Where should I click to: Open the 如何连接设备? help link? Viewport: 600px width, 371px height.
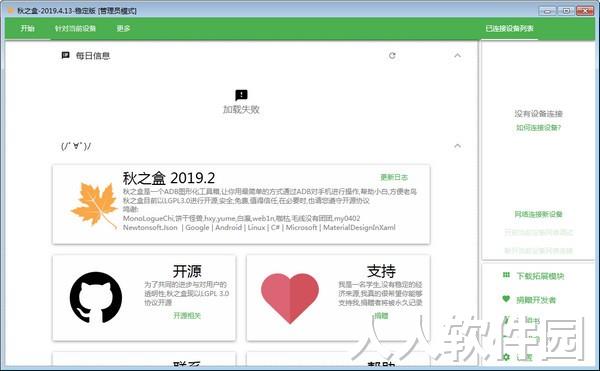tap(538, 128)
